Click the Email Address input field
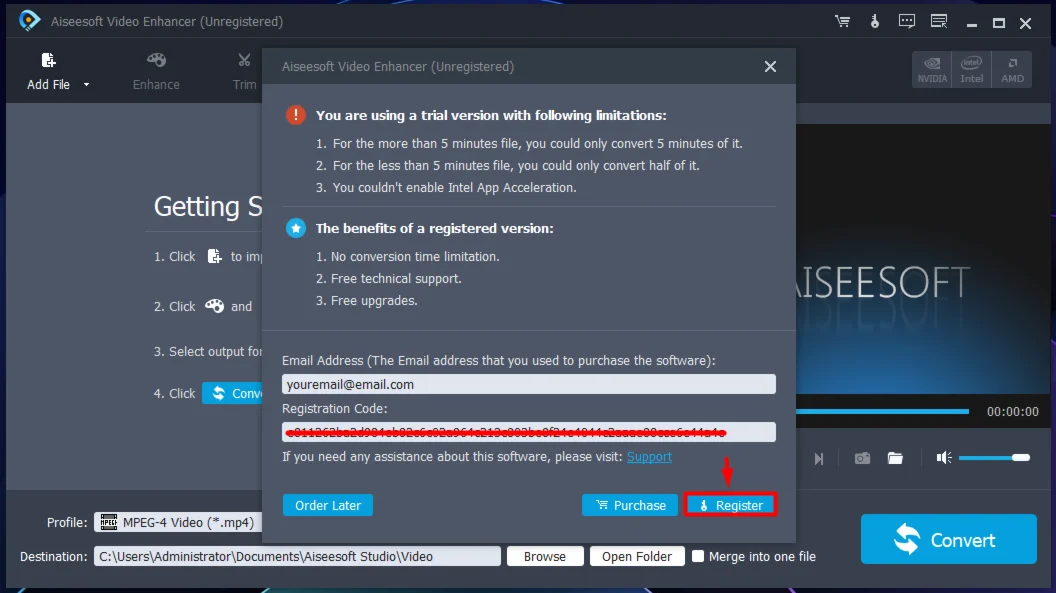 pos(529,384)
